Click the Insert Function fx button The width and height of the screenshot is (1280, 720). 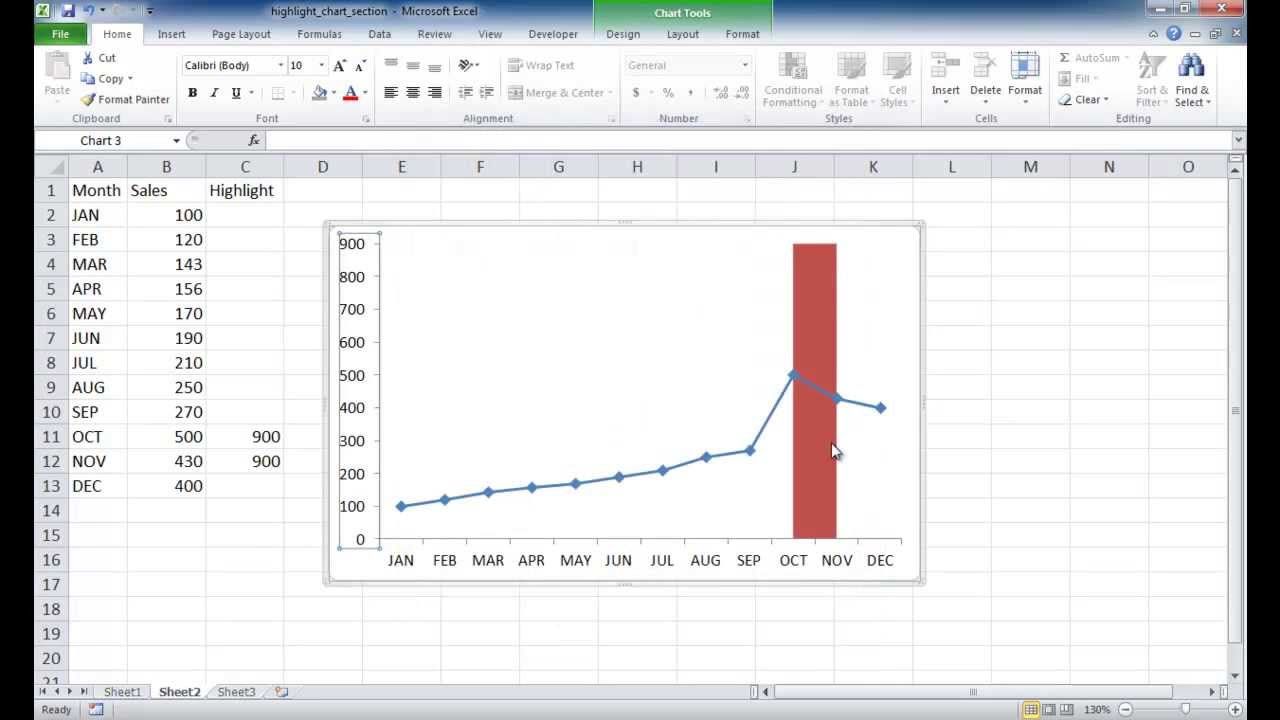tap(254, 141)
